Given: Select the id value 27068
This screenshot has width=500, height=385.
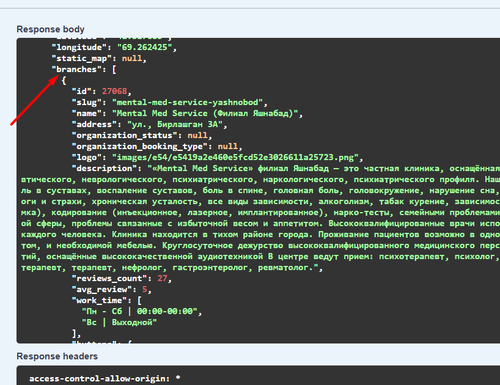Looking at the screenshot, I should click(x=114, y=91).
